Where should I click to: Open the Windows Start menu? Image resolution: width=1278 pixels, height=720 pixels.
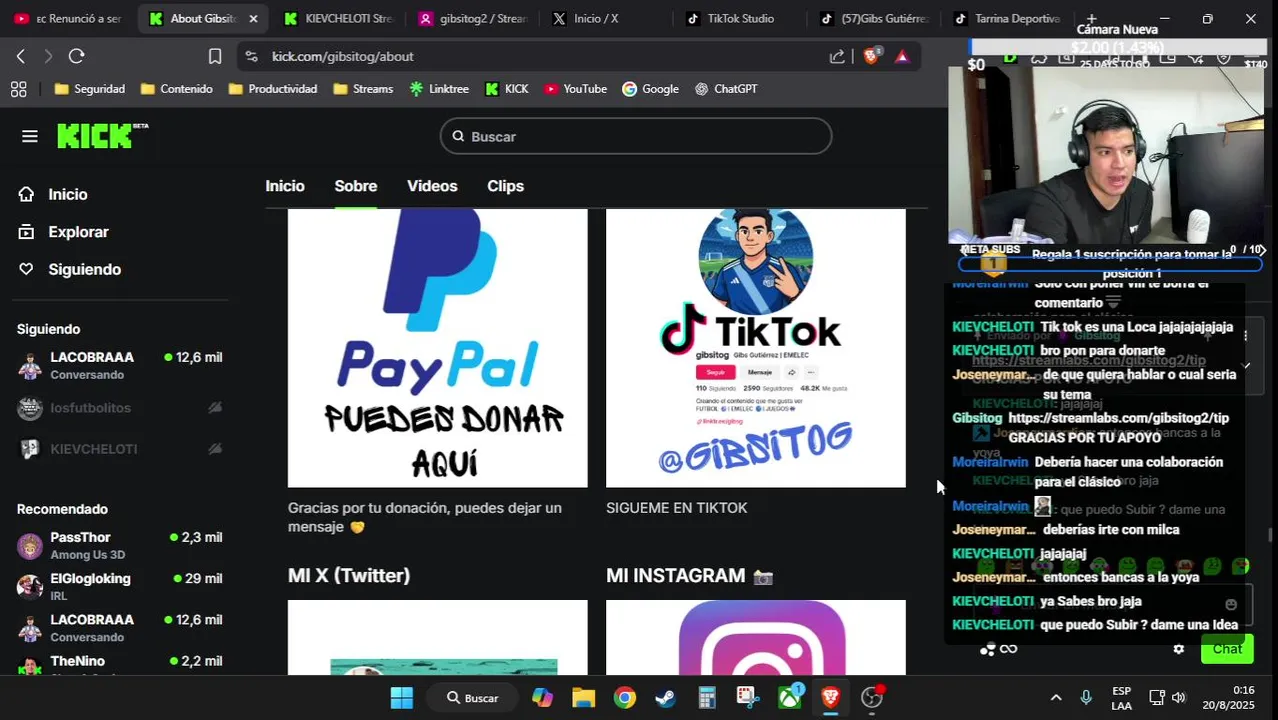coord(401,697)
